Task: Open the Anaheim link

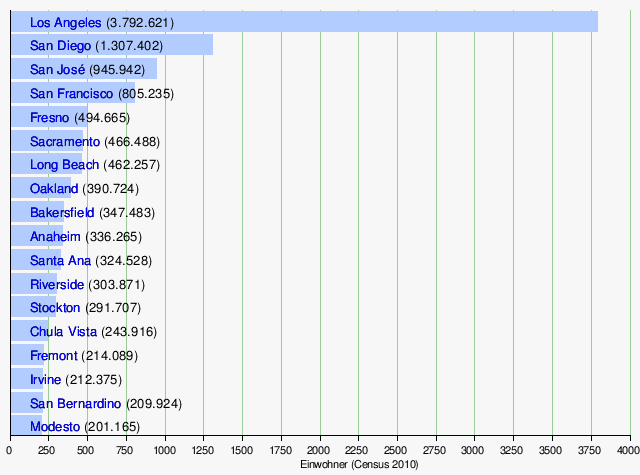Action: (55, 237)
